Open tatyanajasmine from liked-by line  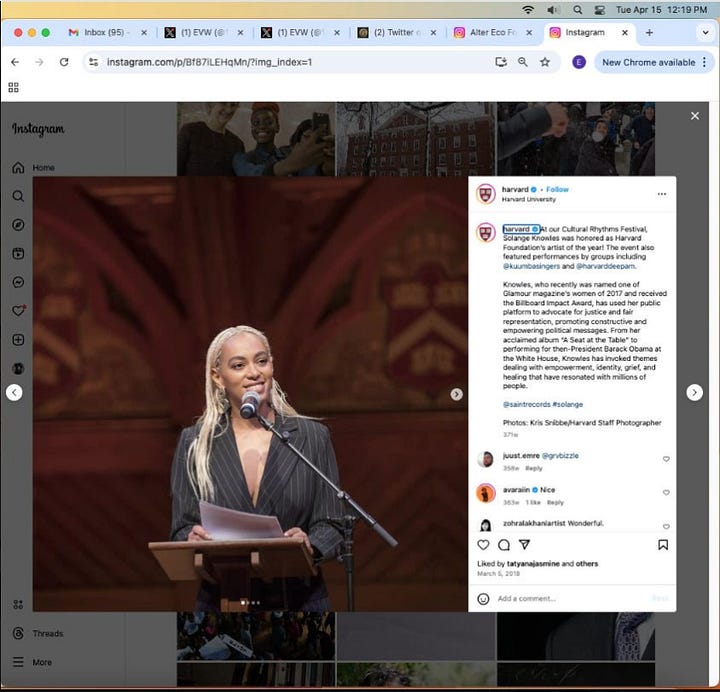[533, 564]
